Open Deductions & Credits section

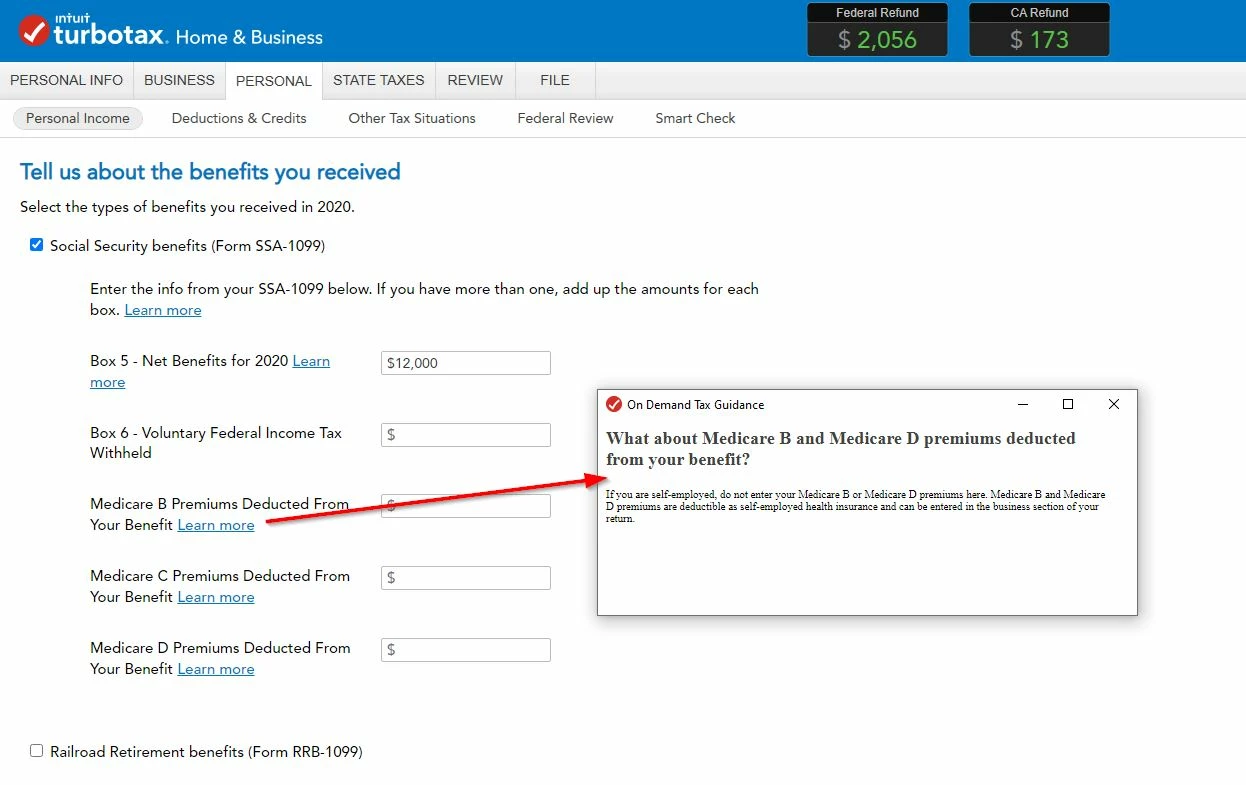click(x=239, y=118)
